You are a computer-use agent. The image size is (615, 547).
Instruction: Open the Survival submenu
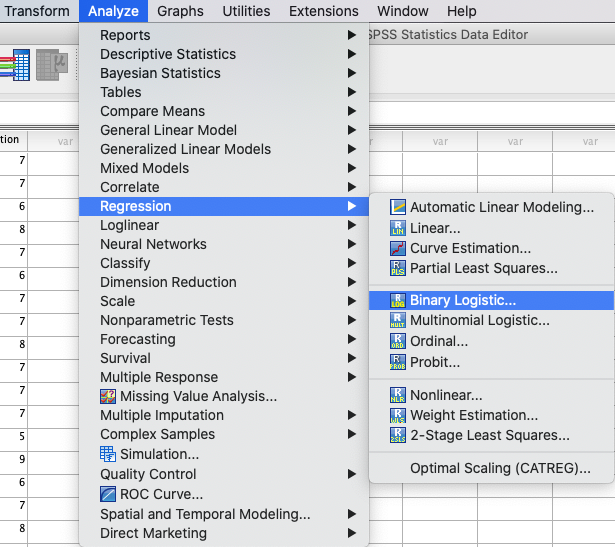pos(224,358)
